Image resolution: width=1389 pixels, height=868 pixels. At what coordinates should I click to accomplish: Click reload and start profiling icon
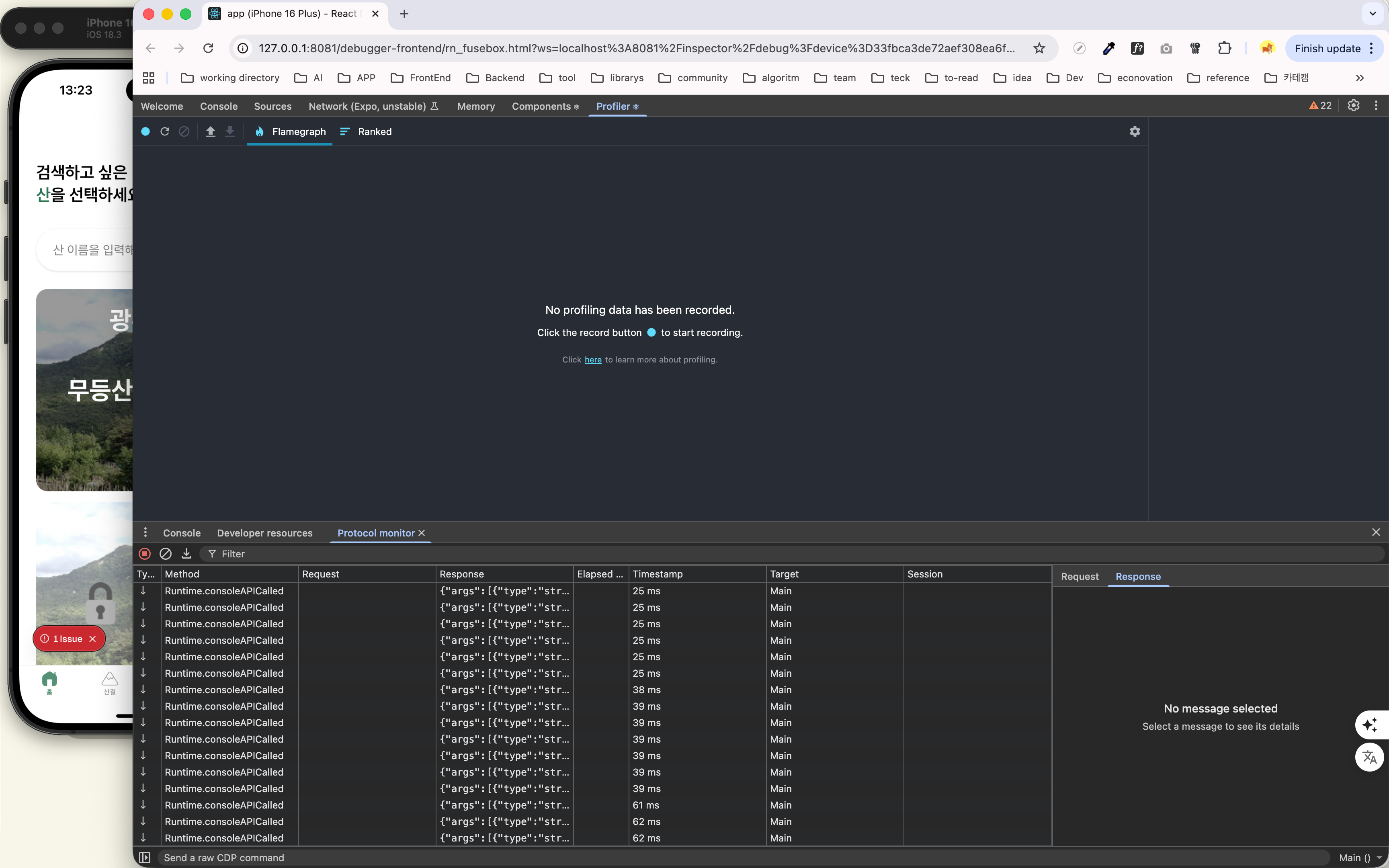pyautogui.click(x=165, y=131)
